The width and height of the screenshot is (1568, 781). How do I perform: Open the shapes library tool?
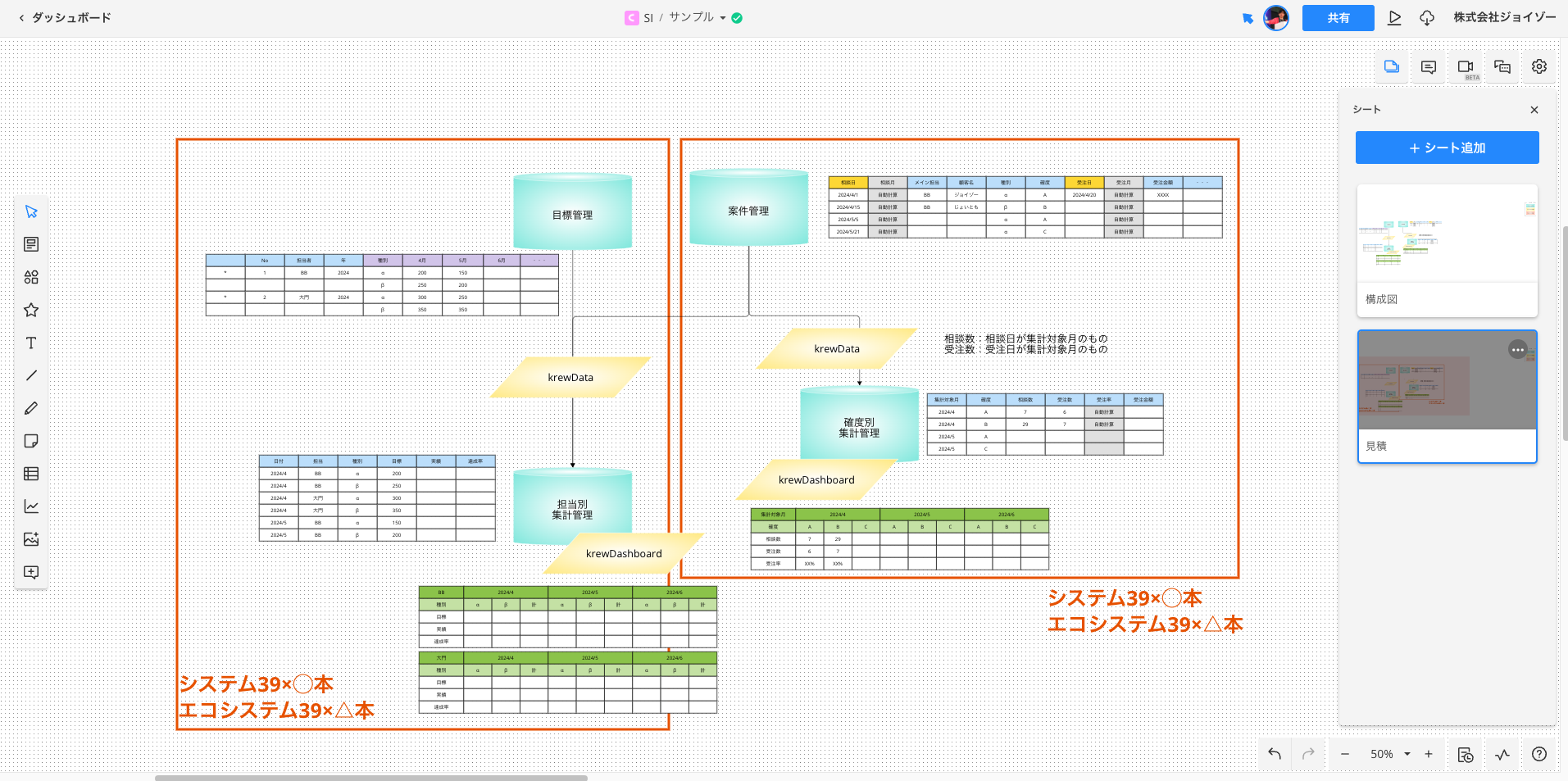coord(31,277)
